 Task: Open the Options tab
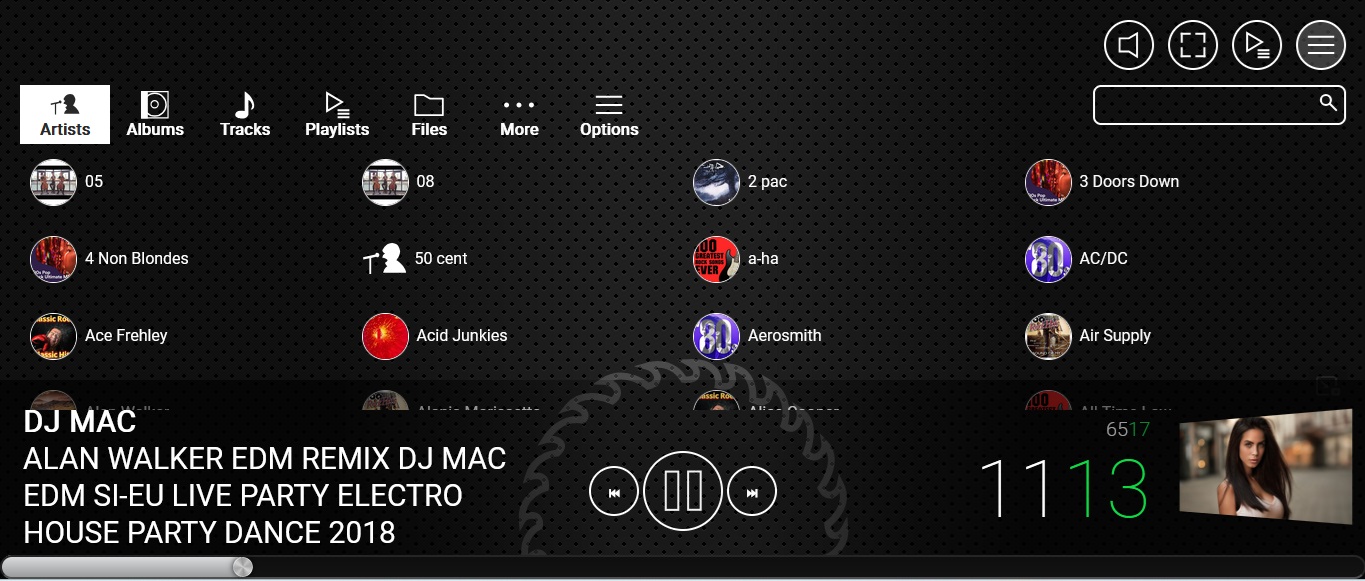[x=609, y=114]
